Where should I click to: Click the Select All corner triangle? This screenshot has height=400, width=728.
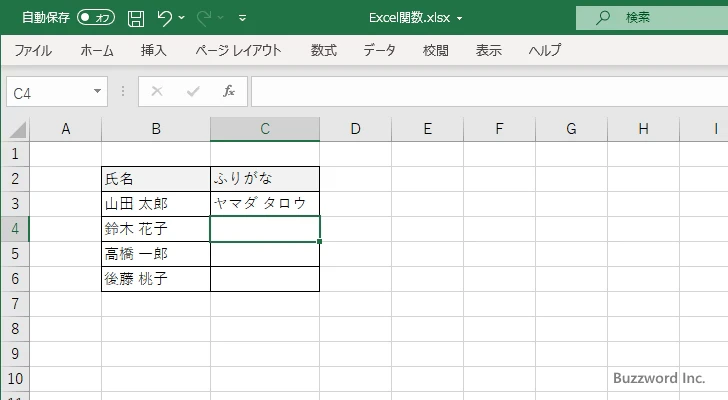click(x=17, y=129)
